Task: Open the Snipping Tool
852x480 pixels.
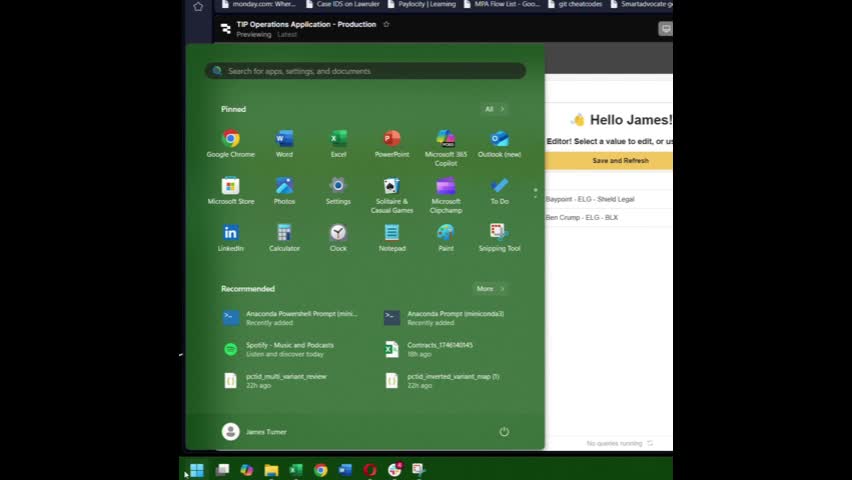Action: [x=499, y=234]
